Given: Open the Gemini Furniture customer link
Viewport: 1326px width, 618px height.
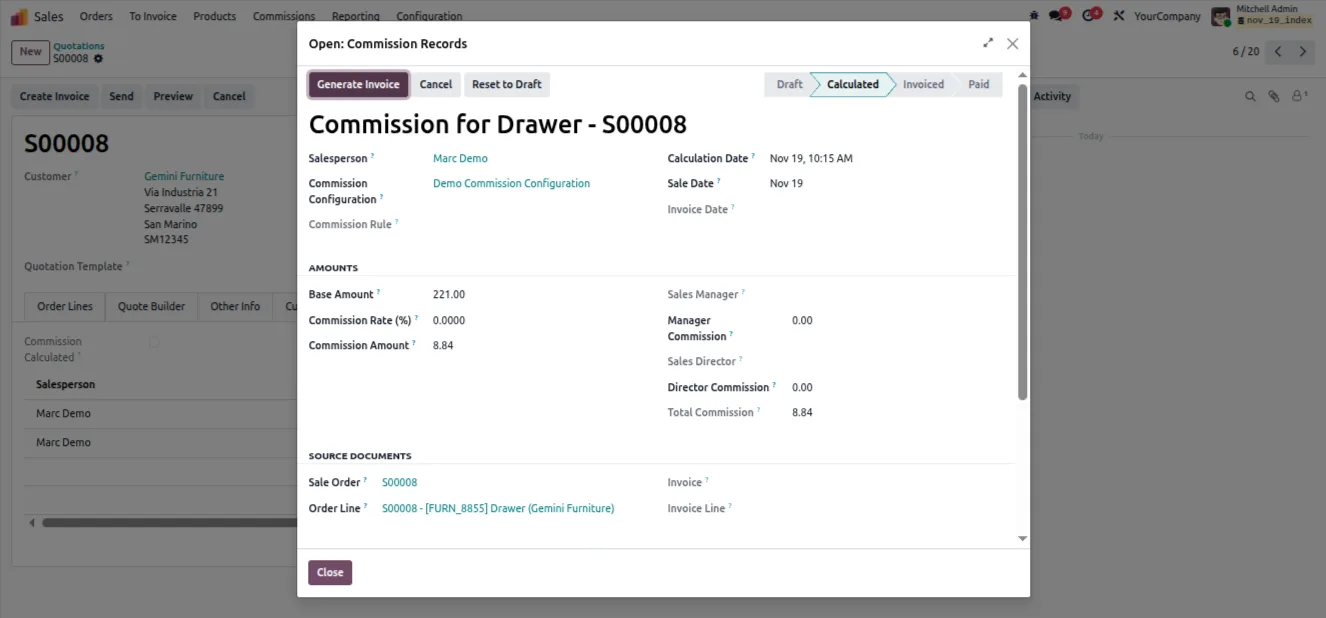Looking at the screenshot, I should [x=184, y=176].
